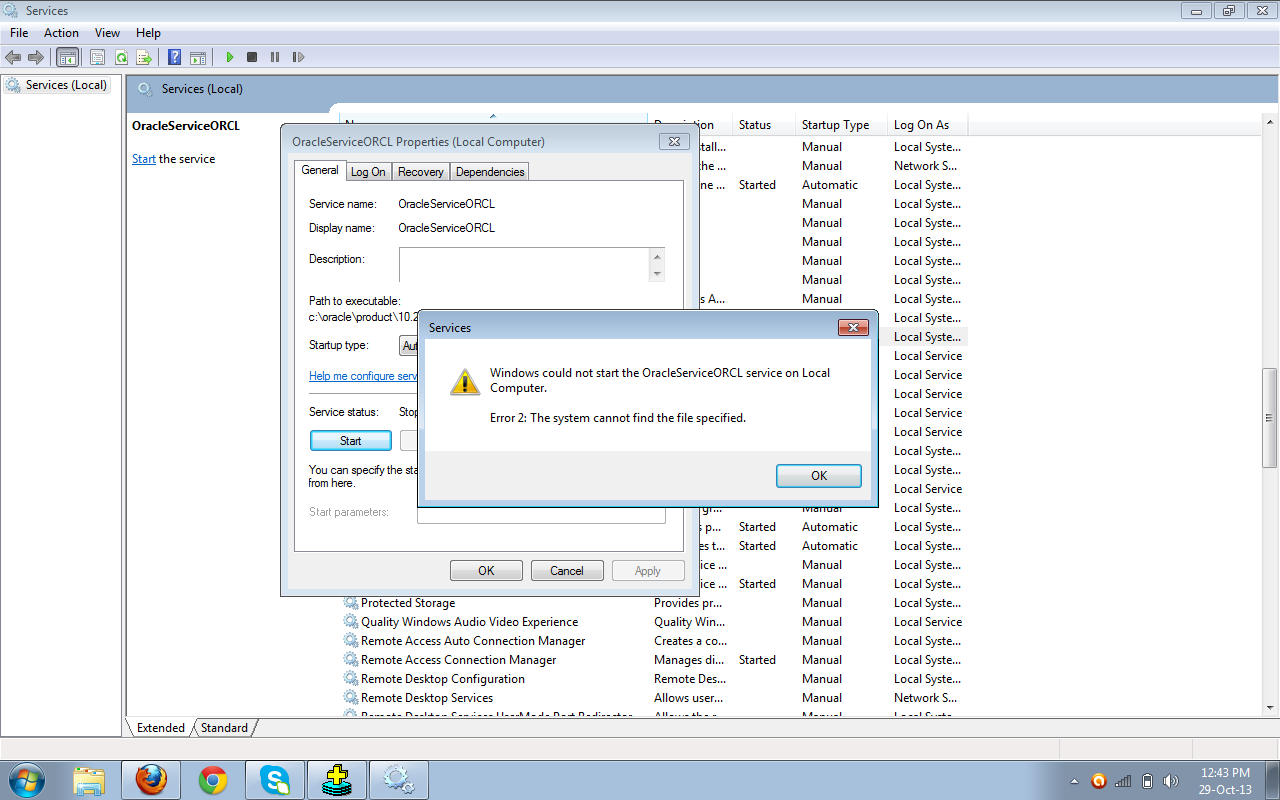Close the OracleServiceORCL Properties dialog
1280x800 pixels.
click(x=674, y=142)
